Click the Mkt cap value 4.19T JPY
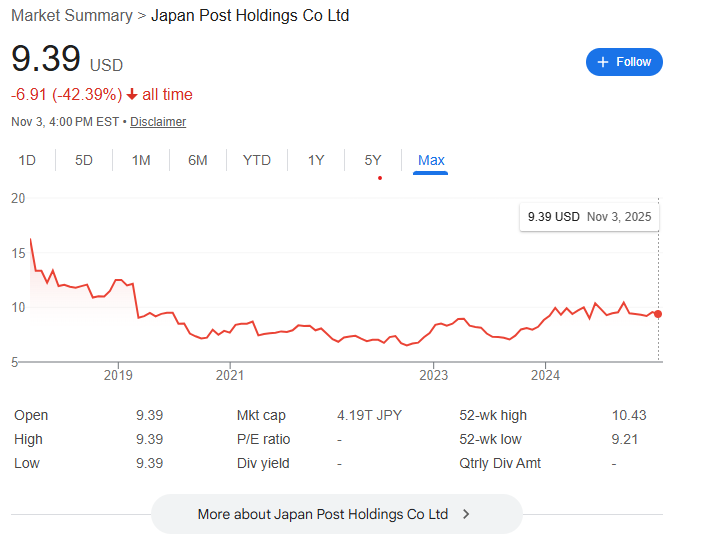Viewport: 710px width, 547px height. (369, 415)
